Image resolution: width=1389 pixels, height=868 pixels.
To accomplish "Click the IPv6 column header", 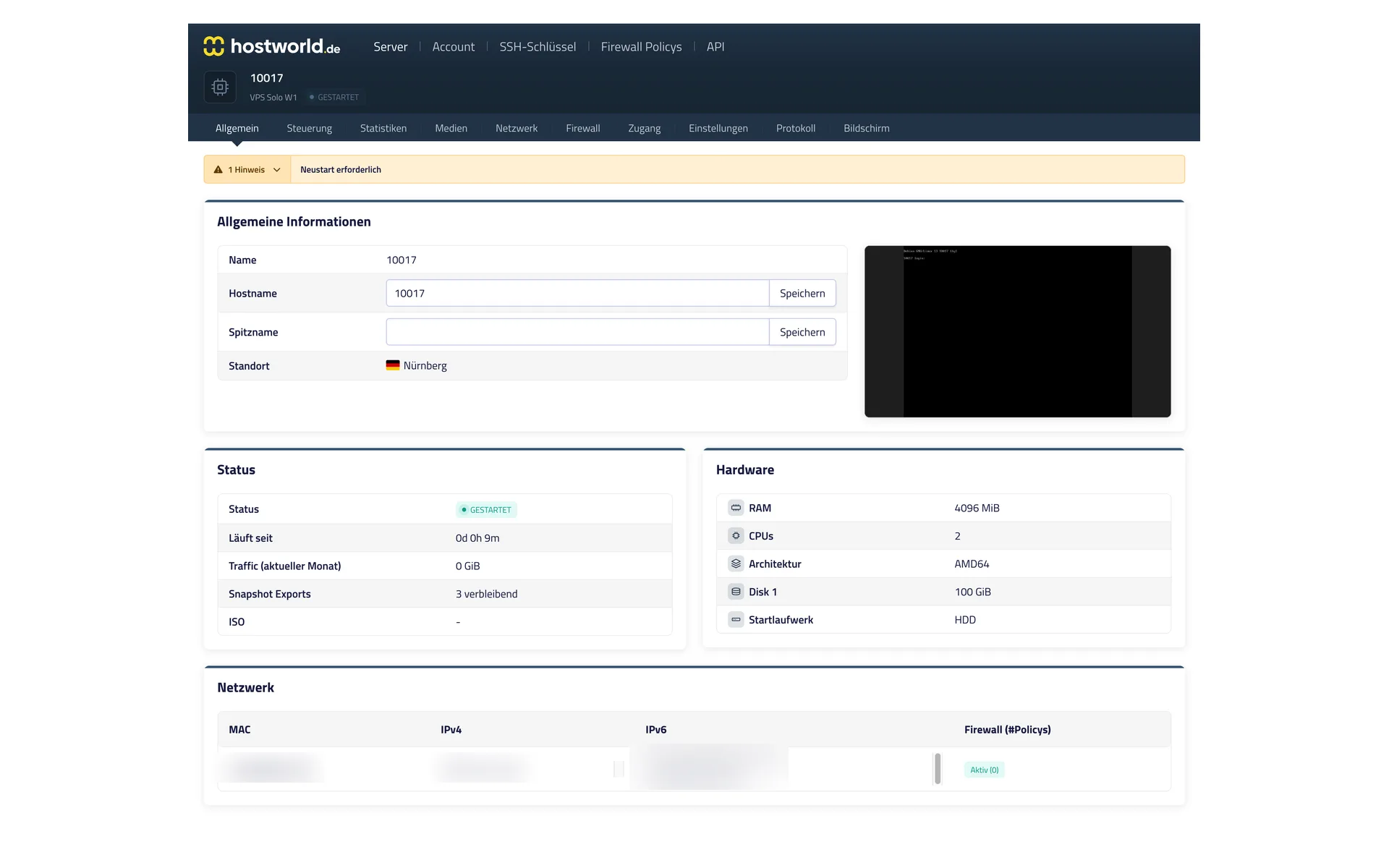I will tap(656, 729).
